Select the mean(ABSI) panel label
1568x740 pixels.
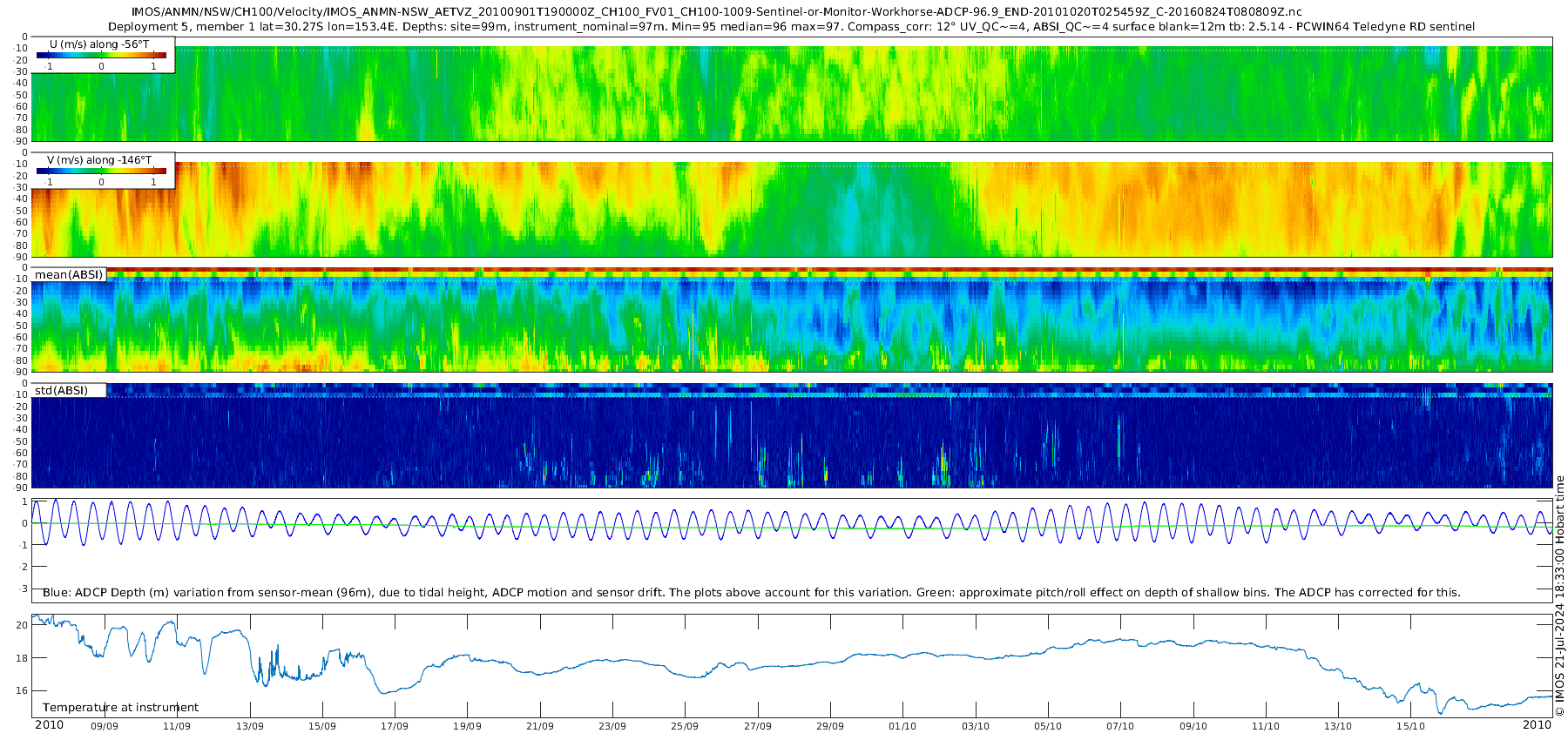tap(69, 274)
